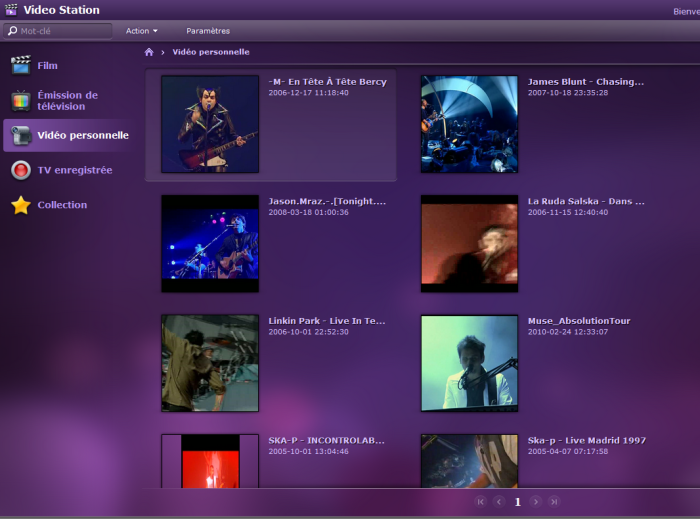700x519 pixels.
Task: Click the home icon in breadcrumb
Action: [x=149, y=52]
